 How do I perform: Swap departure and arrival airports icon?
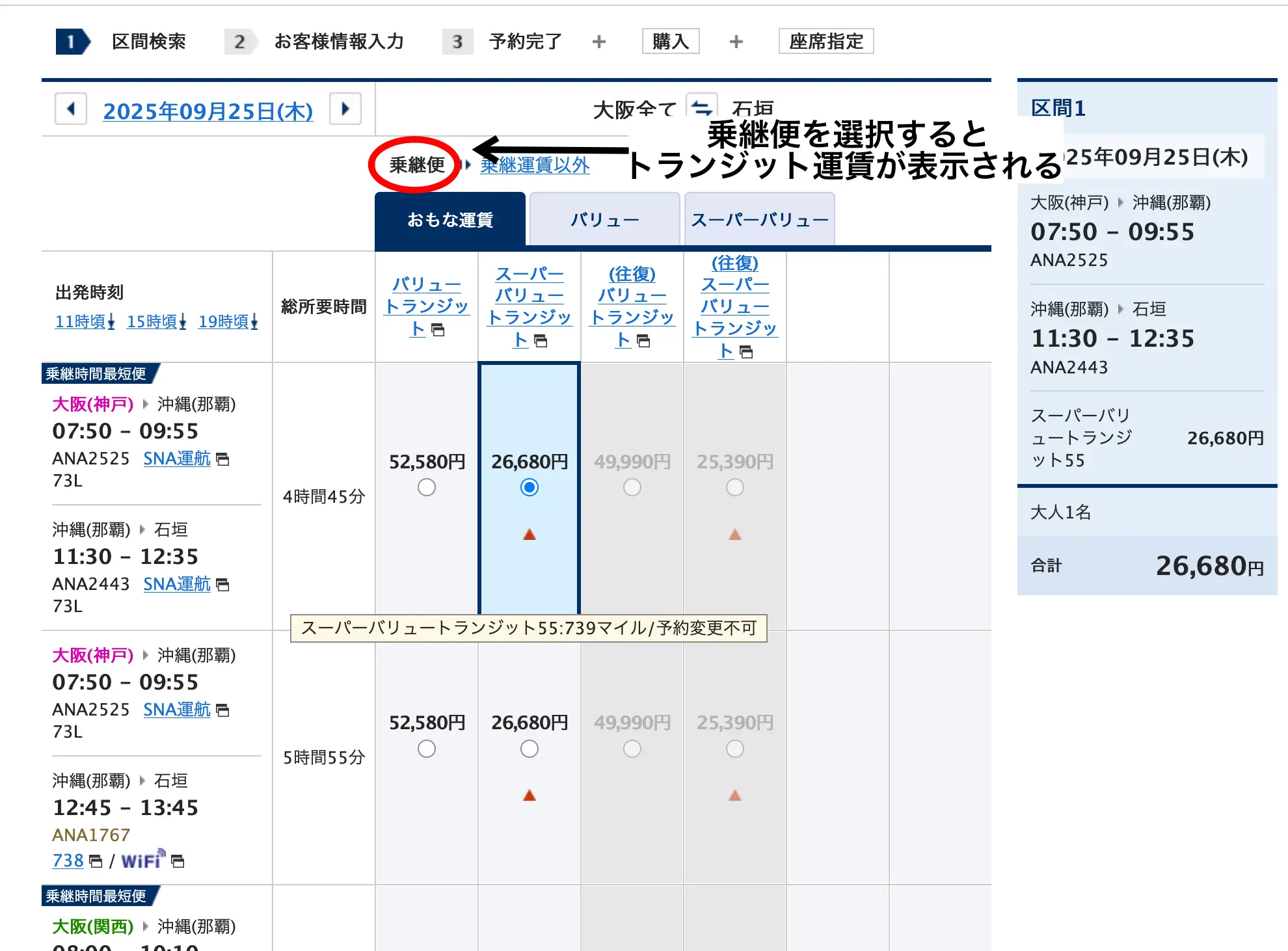[x=701, y=107]
